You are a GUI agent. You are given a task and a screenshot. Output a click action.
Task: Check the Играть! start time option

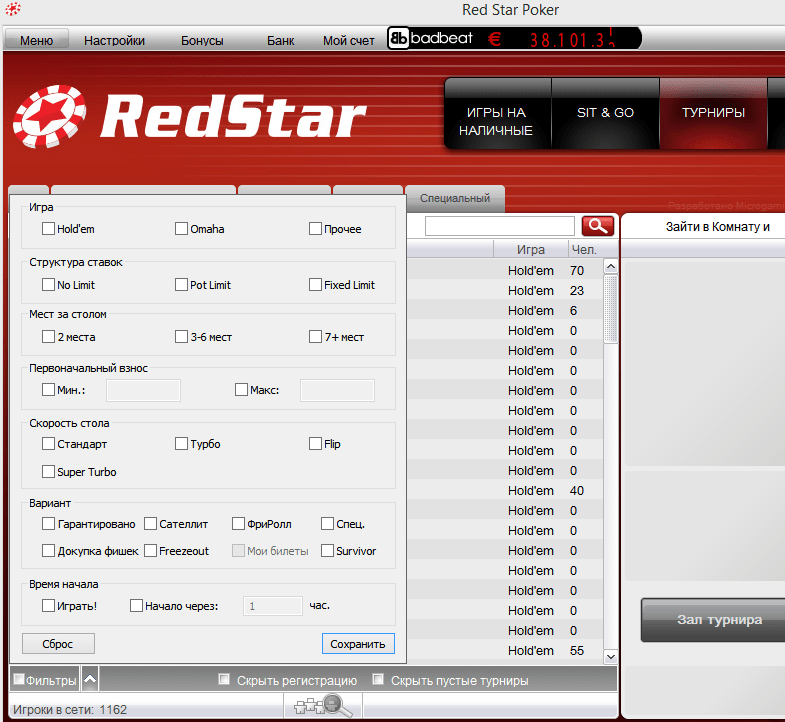point(49,606)
